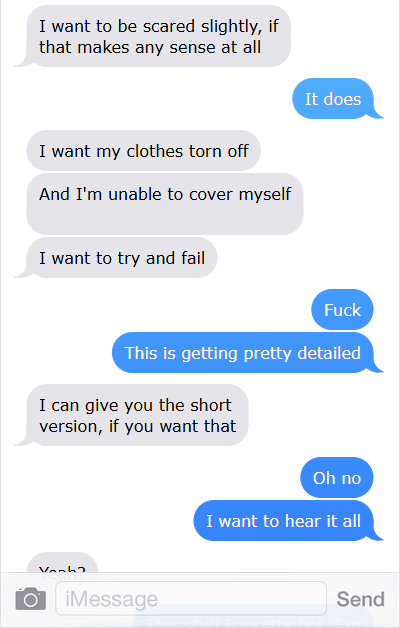Click the single-word 'Fuck' blue bubble
This screenshot has height=628, width=400.
pos(342,310)
